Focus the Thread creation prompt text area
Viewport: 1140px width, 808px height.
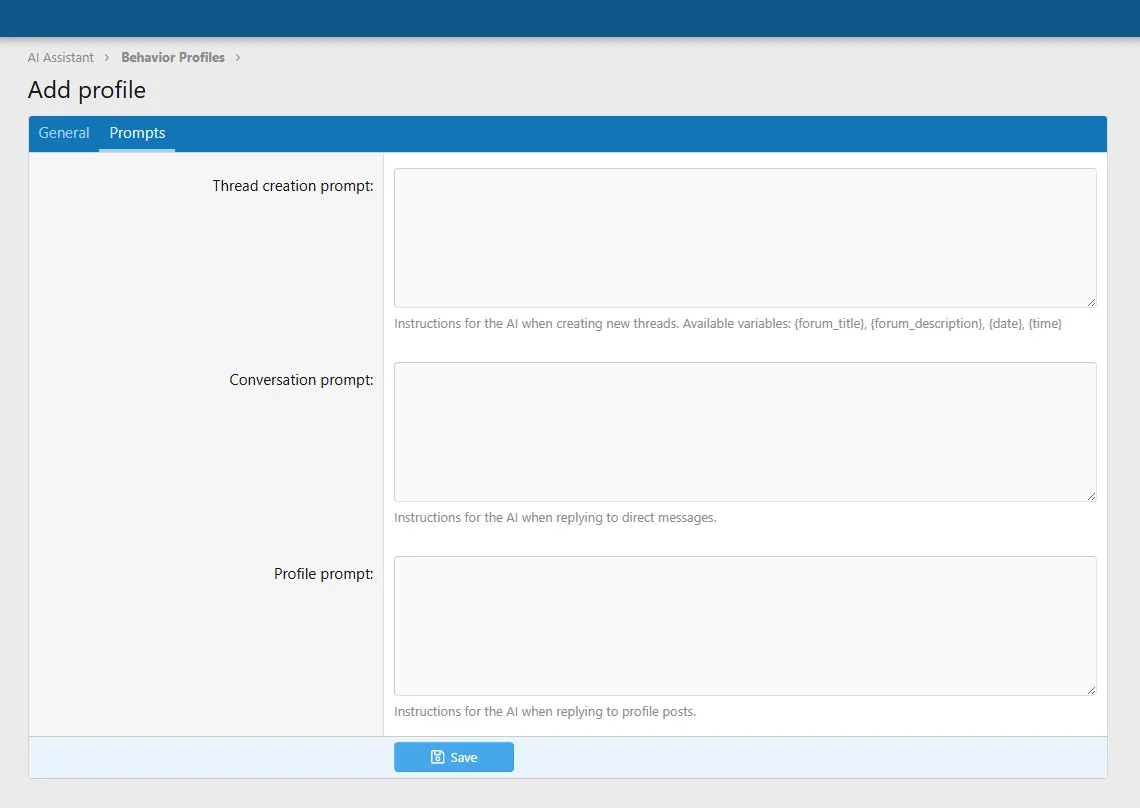point(745,238)
